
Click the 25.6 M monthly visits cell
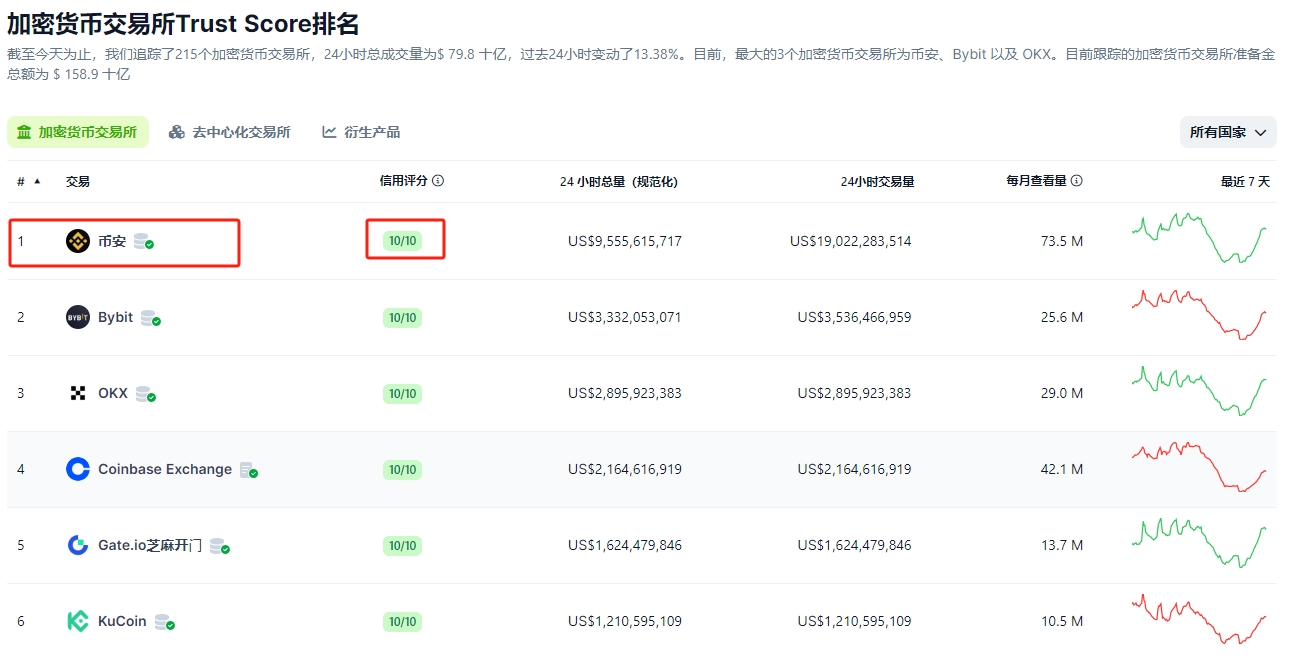(1062, 317)
